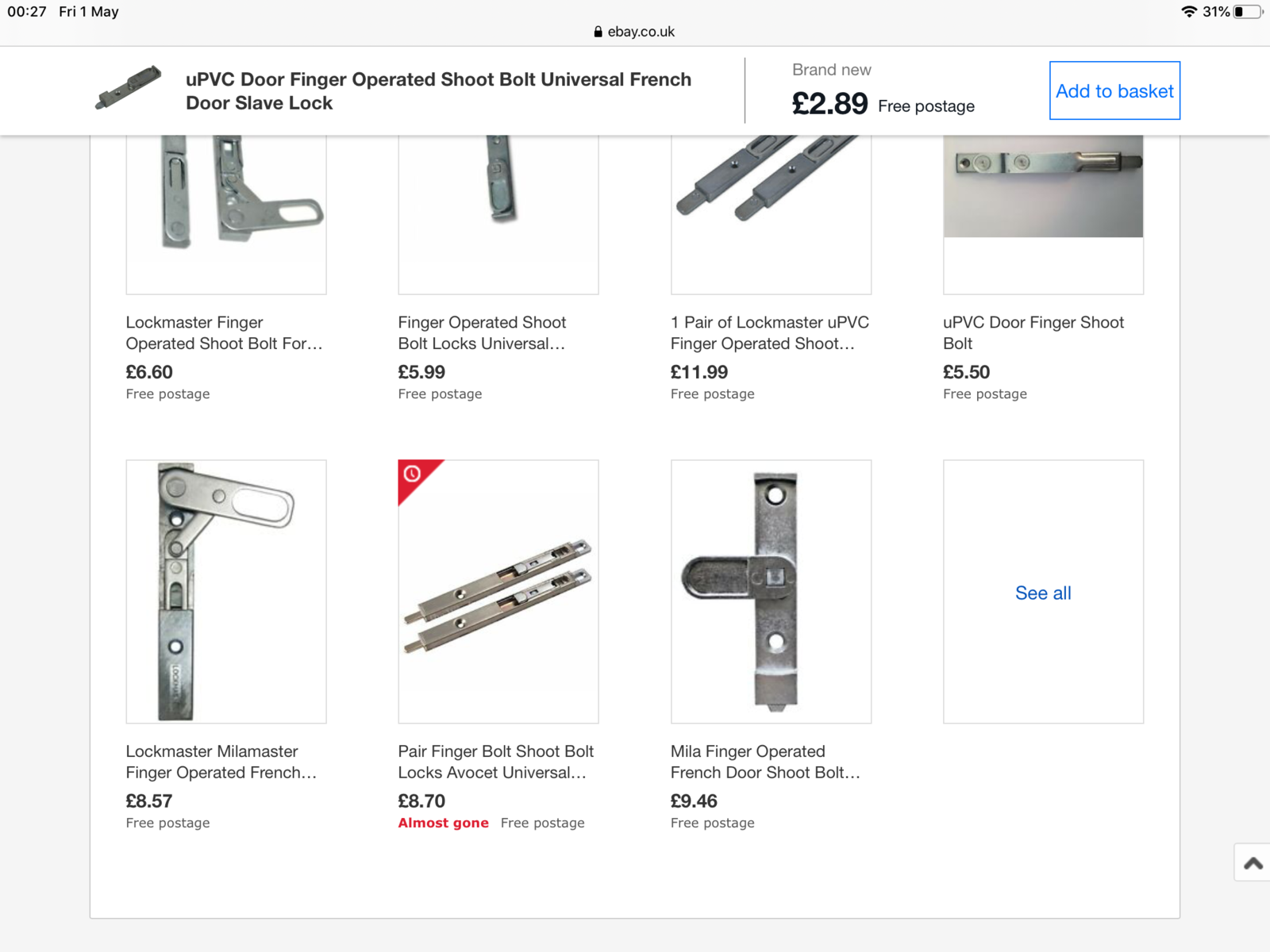Open the sticky header product thumbnail
The height and width of the screenshot is (952, 1270).
[128, 88]
